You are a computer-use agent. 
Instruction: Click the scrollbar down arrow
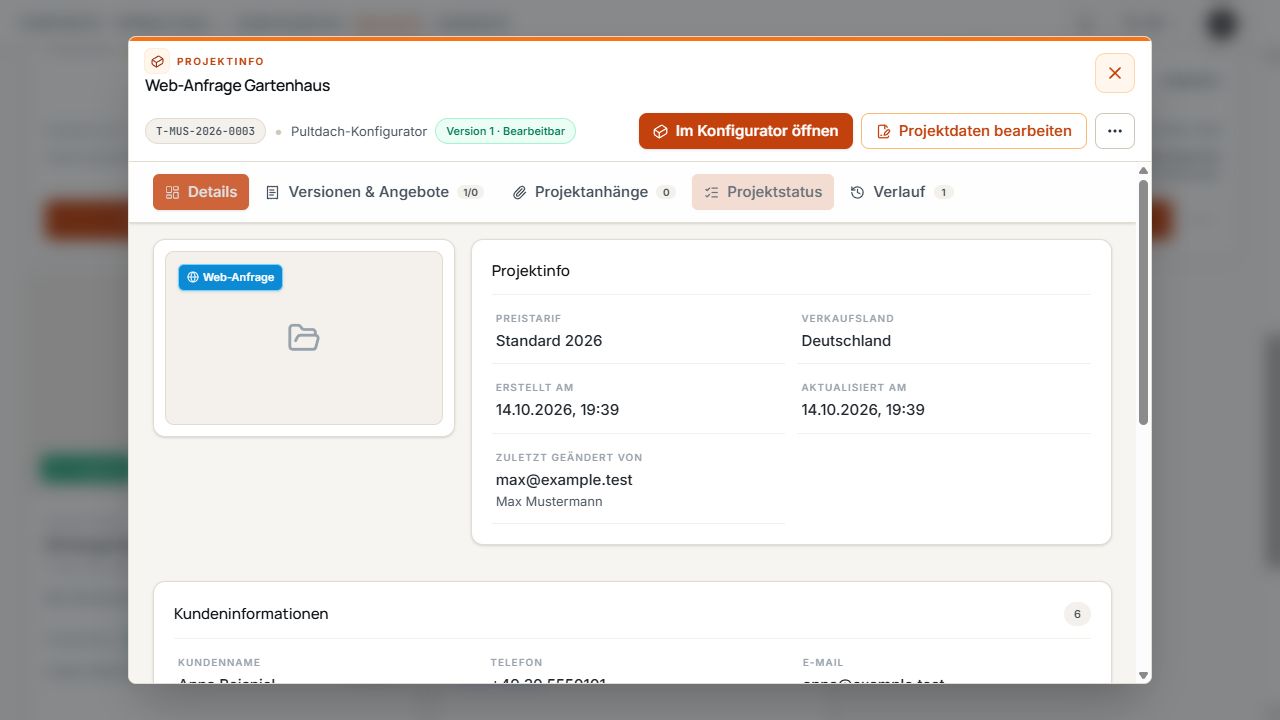pyautogui.click(x=1144, y=676)
